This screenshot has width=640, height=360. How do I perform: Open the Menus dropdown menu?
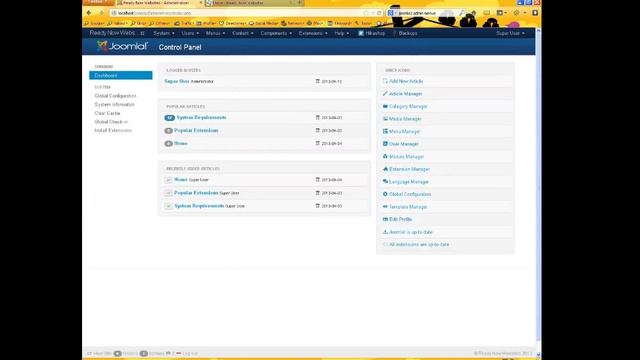point(215,33)
